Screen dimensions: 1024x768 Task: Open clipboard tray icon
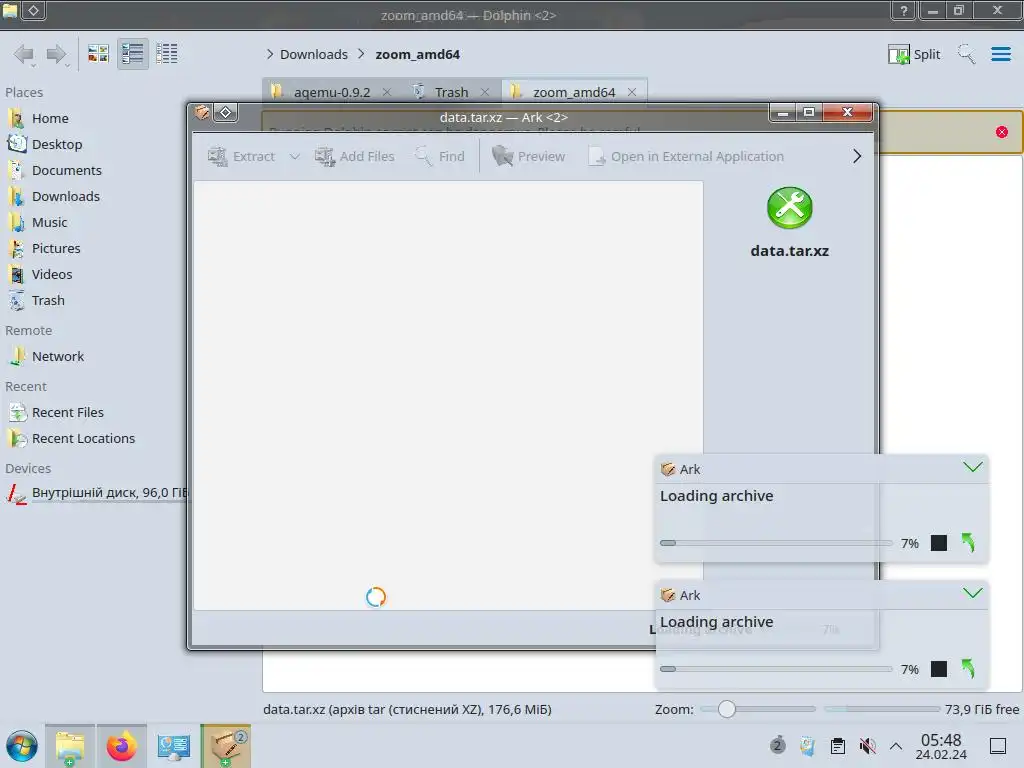click(838, 745)
